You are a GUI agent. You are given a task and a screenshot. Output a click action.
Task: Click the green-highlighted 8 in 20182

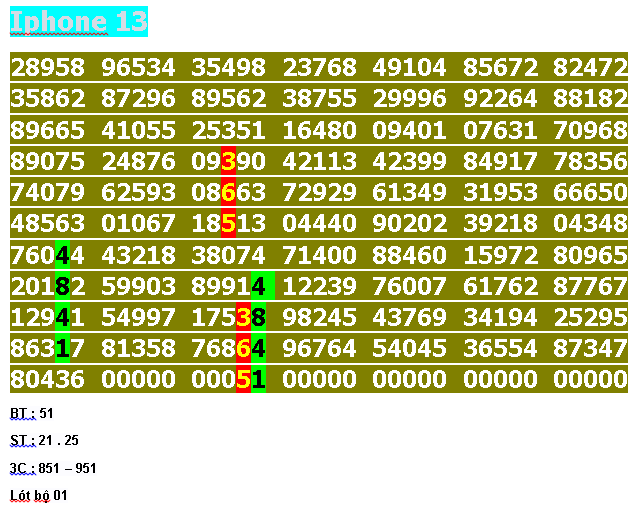point(63,286)
